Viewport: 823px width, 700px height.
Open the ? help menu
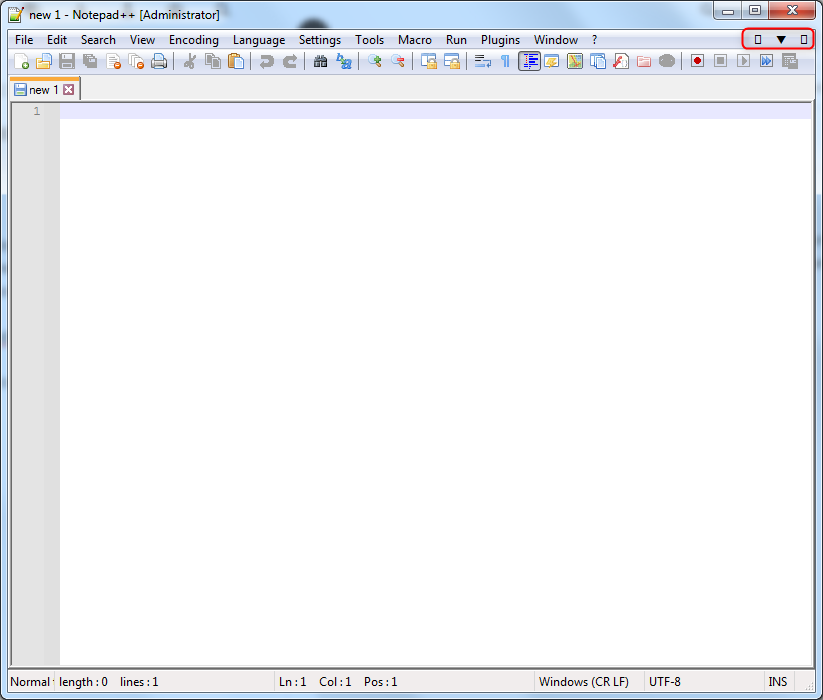pyautogui.click(x=594, y=40)
